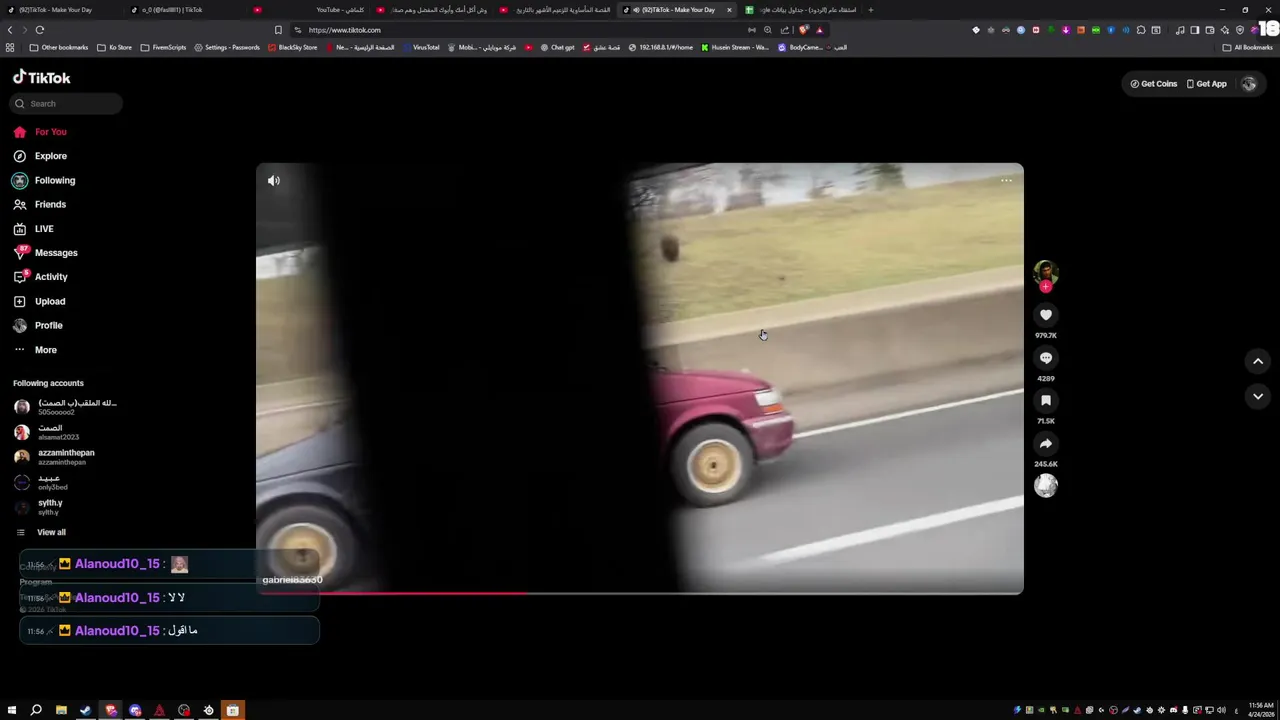The image size is (1280, 720).
Task: Open following account sylth.y
Action: [39, 507]
